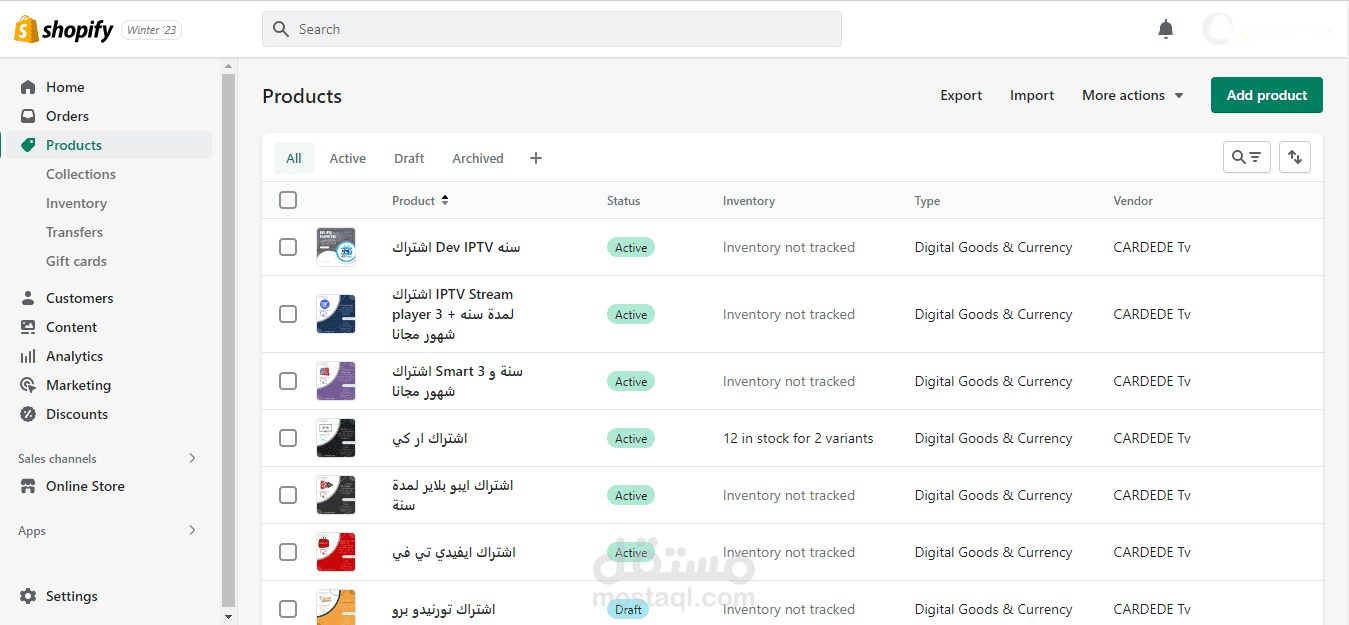Check the select-all products checkbox
The image size is (1349, 625).
(287, 199)
